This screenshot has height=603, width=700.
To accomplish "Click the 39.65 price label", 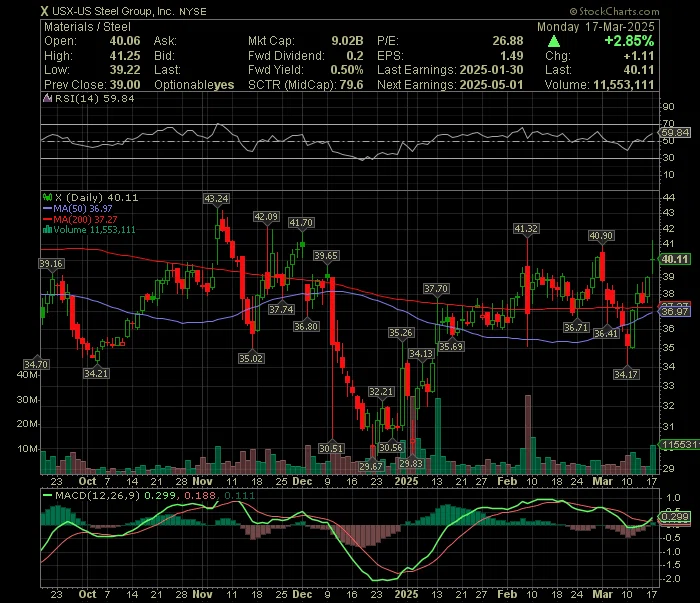I will coord(326,256).
